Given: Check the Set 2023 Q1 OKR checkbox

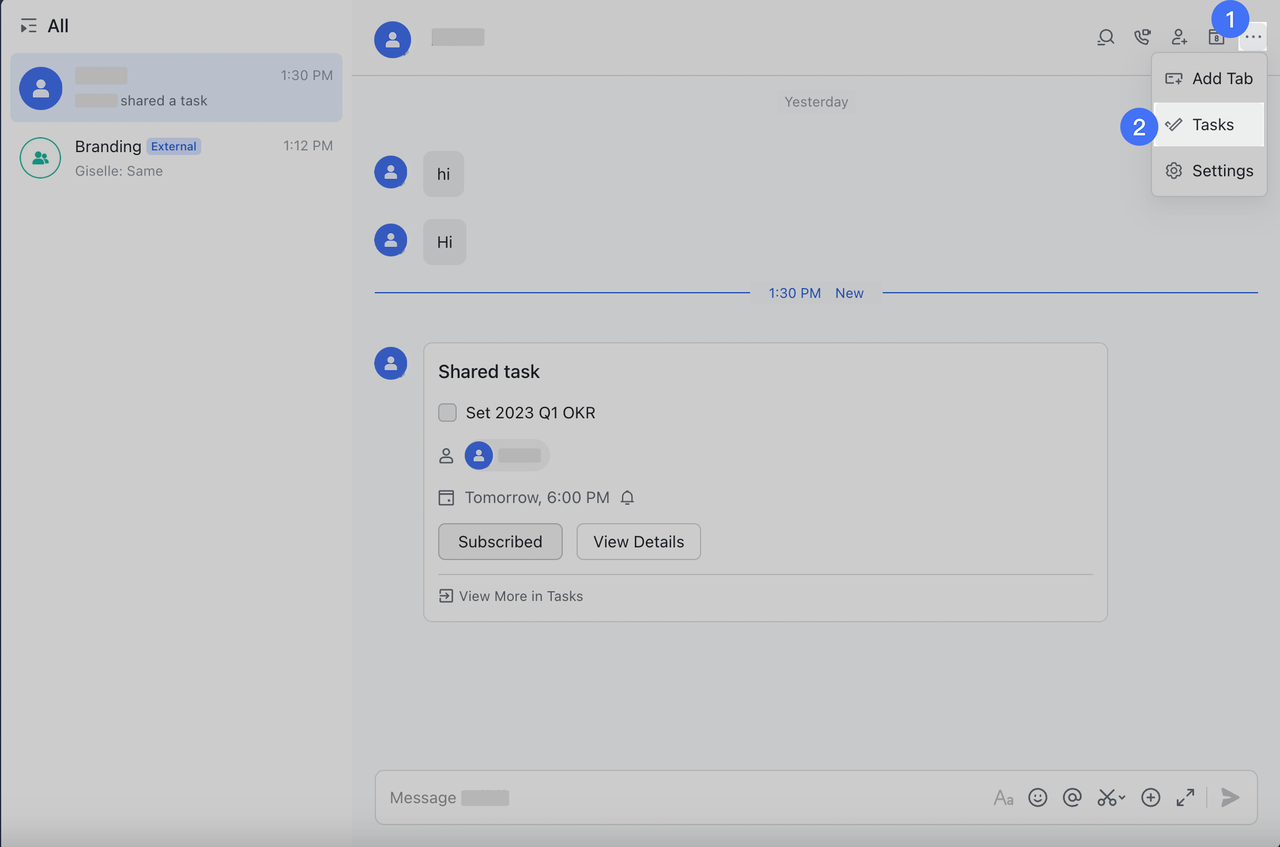Looking at the screenshot, I should 447,412.
